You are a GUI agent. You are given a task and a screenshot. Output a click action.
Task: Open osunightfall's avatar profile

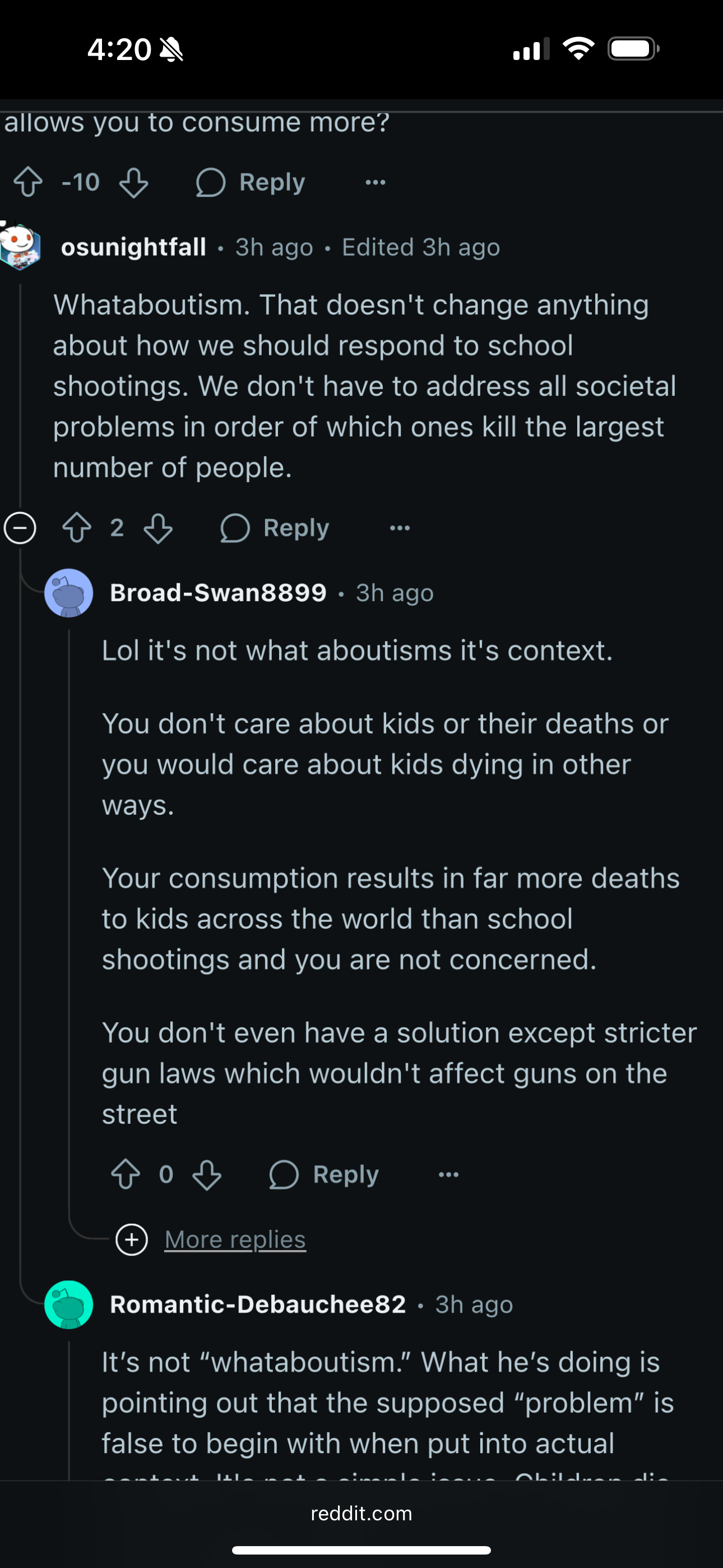tap(20, 246)
